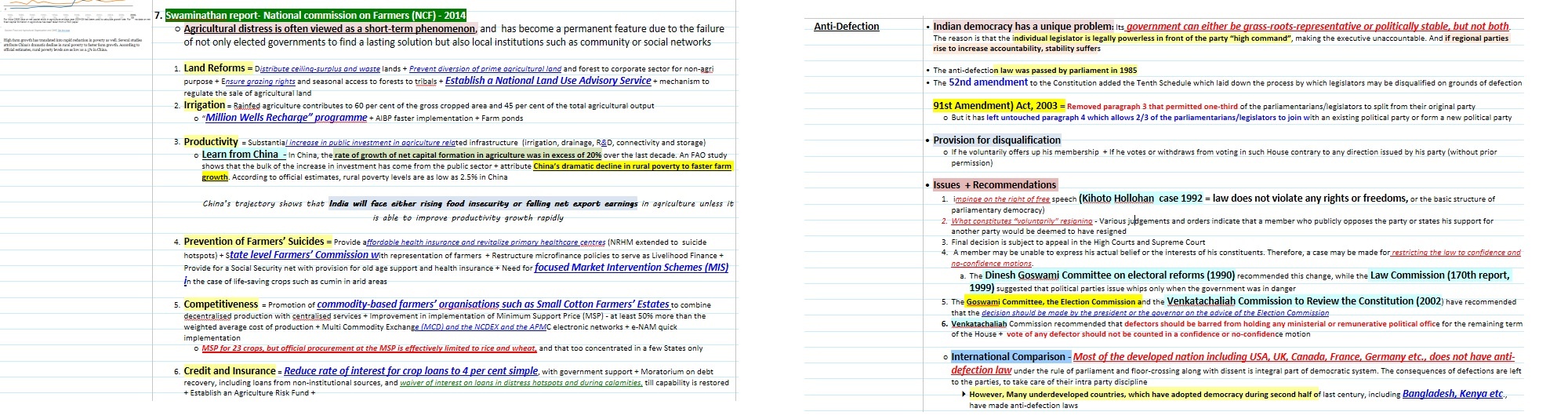Click the 'Prevention of Farmers' Suicides' heading

253,242
